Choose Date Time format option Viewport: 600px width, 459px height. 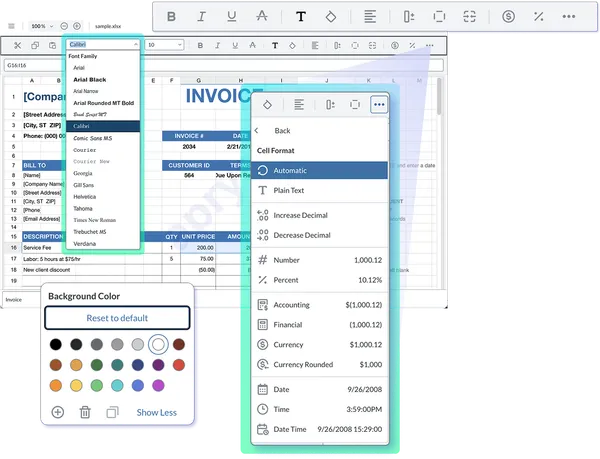click(x=320, y=429)
